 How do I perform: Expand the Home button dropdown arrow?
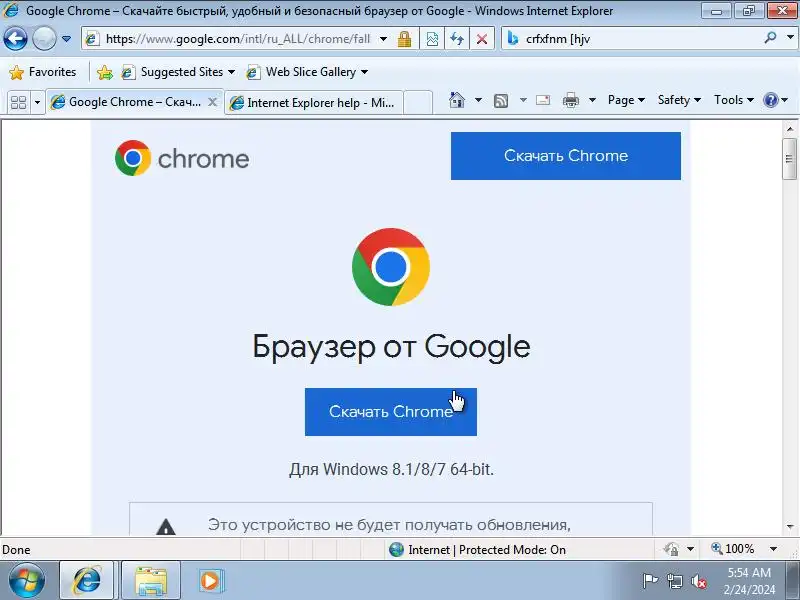coord(478,100)
